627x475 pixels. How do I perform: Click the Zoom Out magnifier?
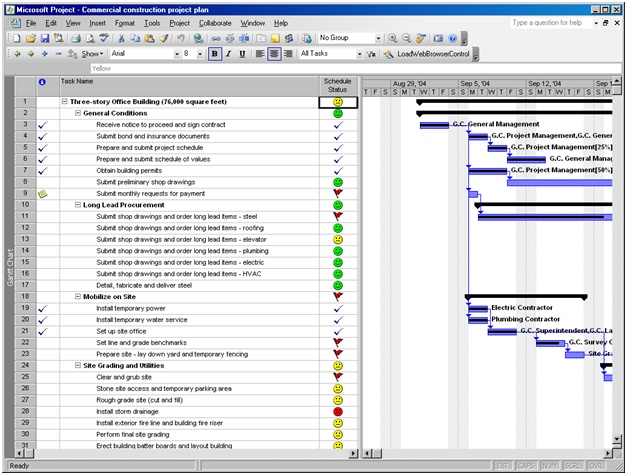407,38
